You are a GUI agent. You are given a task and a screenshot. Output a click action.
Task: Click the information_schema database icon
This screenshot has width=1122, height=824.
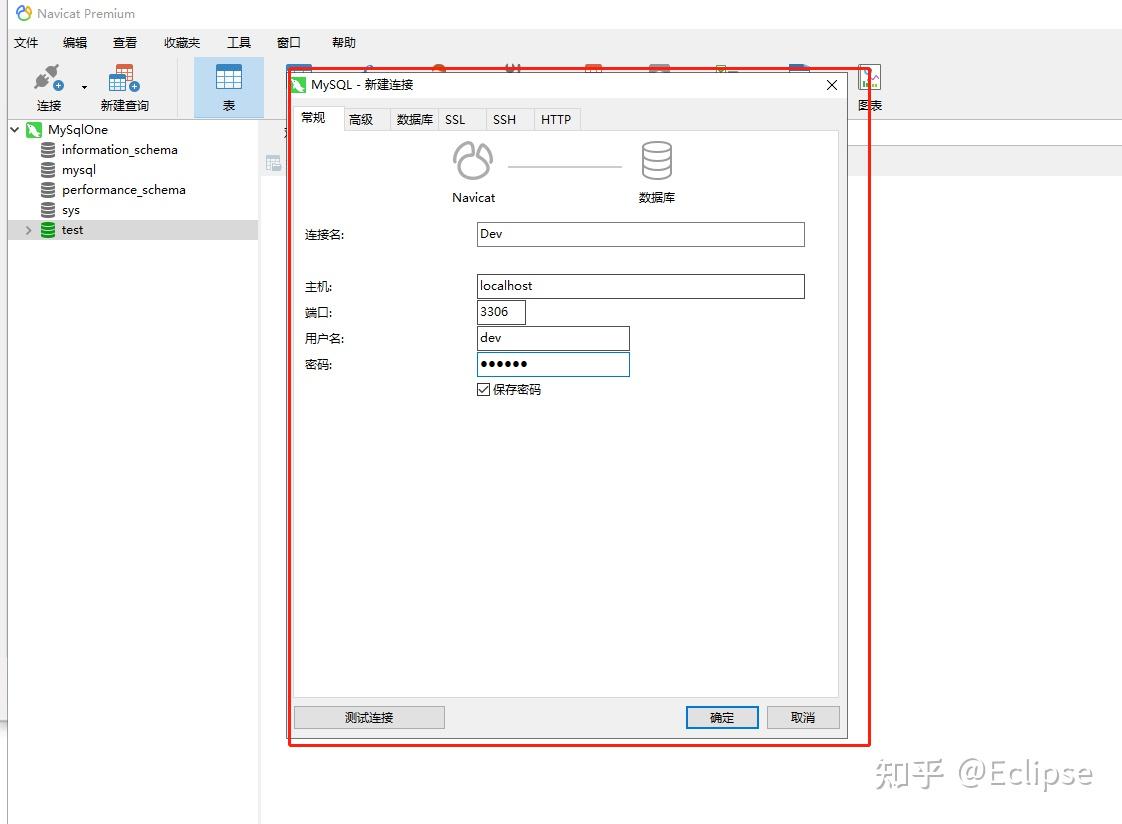[x=48, y=149]
